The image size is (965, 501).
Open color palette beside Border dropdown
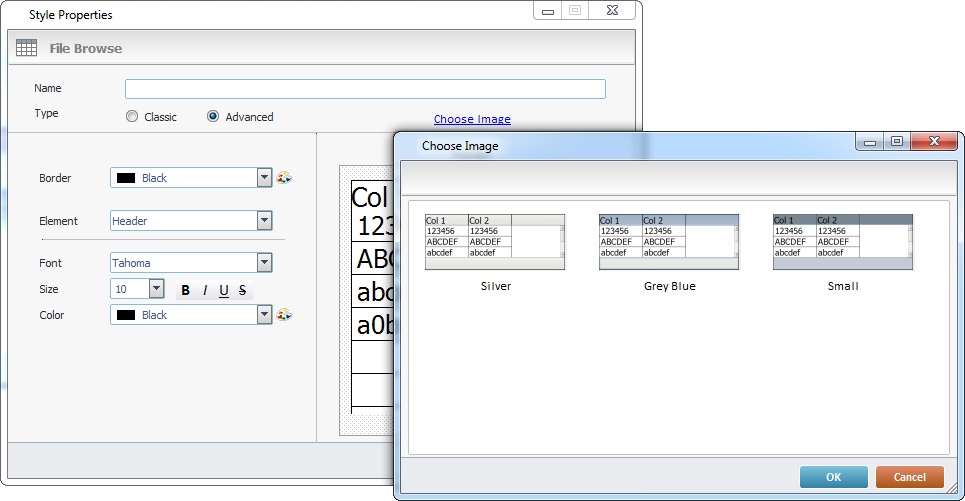click(x=284, y=178)
